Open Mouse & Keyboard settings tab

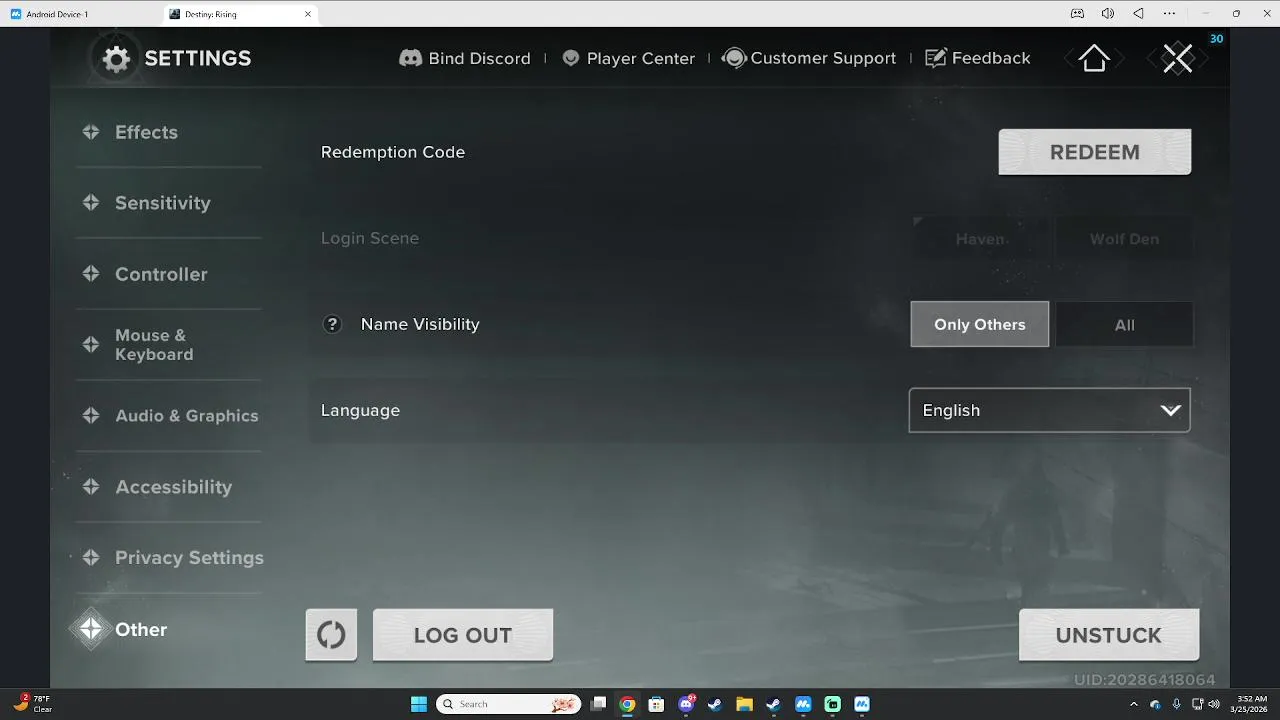pyautogui.click(x=168, y=345)
